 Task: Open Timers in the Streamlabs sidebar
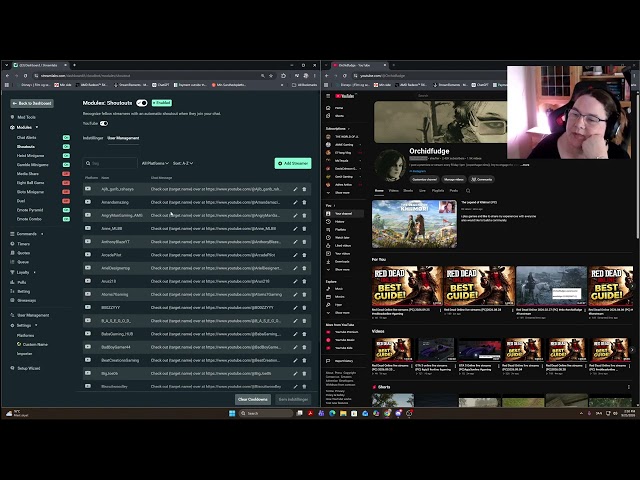point(23,244)
